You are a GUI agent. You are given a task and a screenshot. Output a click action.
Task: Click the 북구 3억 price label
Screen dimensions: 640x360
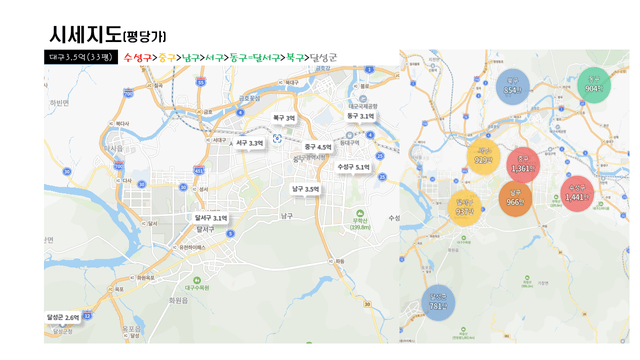tap(284, 118)
